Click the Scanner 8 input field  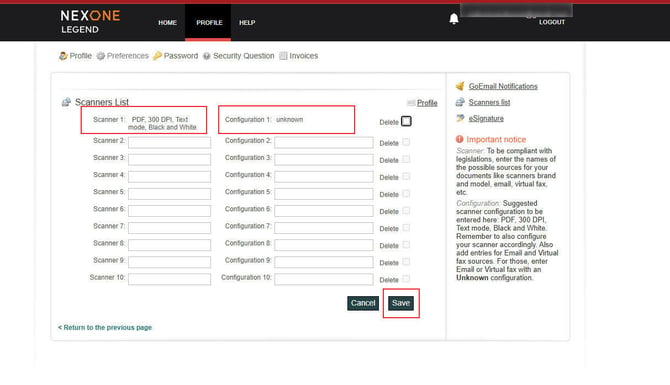(x=169, y=245)
